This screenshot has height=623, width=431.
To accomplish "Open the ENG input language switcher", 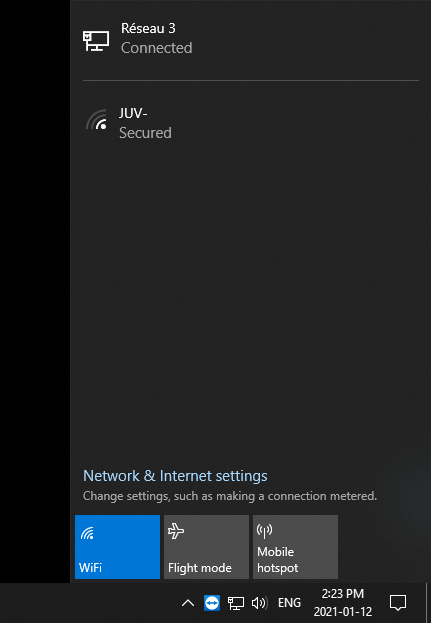I will coord(289,603).
